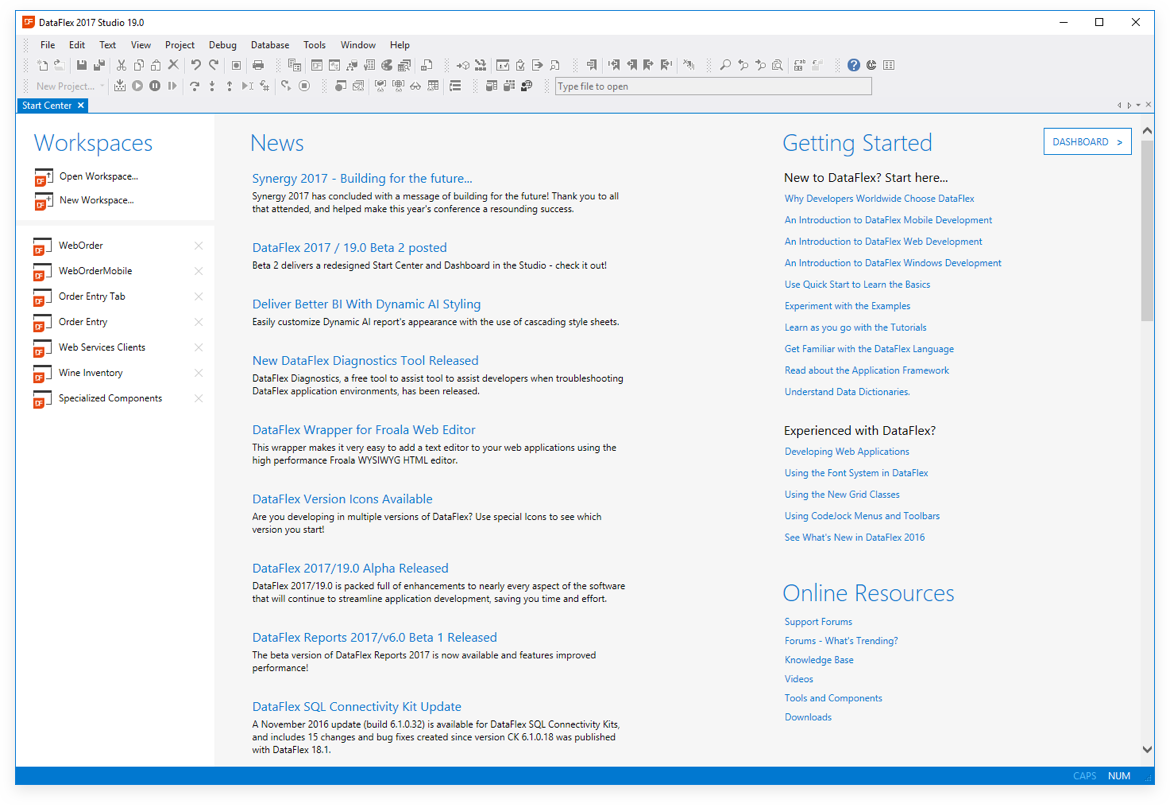The height and width of the screenshot is (805, 1170).
Task: Click the vertical scrollbar thumb
Action: click(x=1147, y=231)
